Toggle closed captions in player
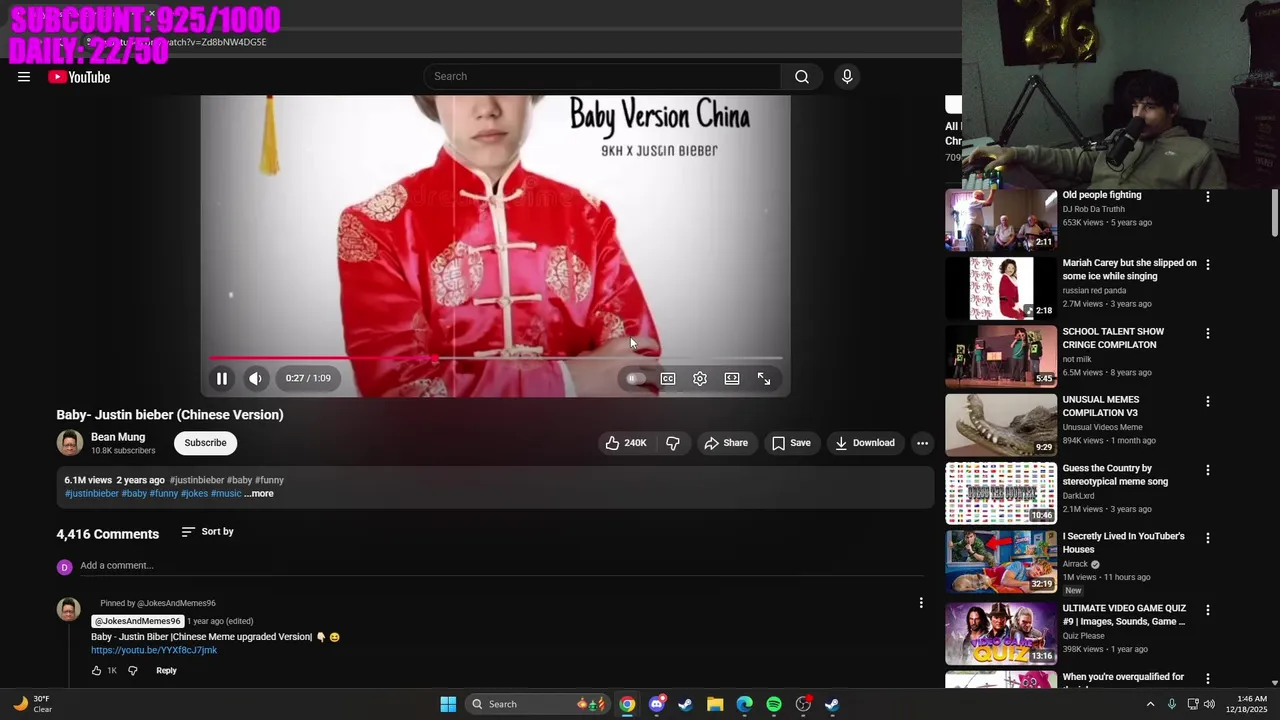 click(668, 379)
